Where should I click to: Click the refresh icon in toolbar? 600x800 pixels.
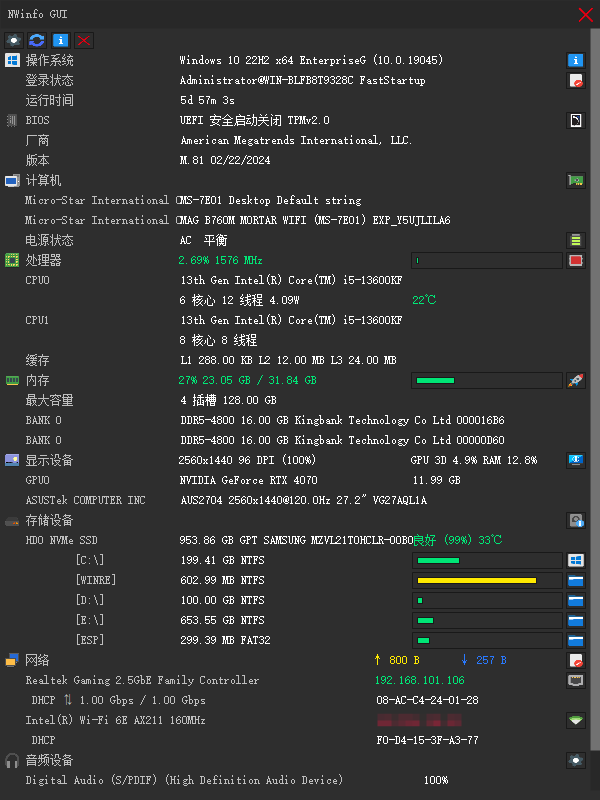[x=37, y=40]
